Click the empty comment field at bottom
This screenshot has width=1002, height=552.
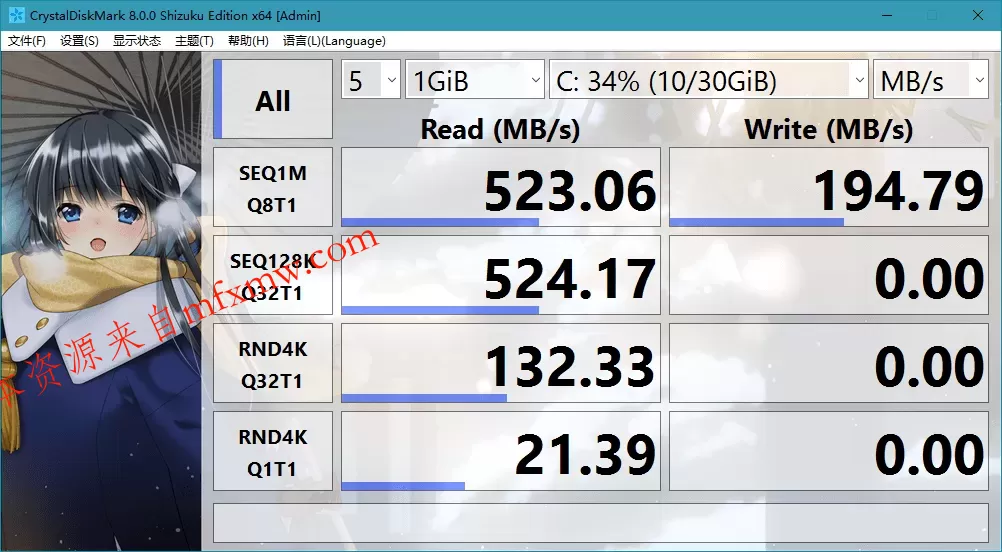coord(601,523)
